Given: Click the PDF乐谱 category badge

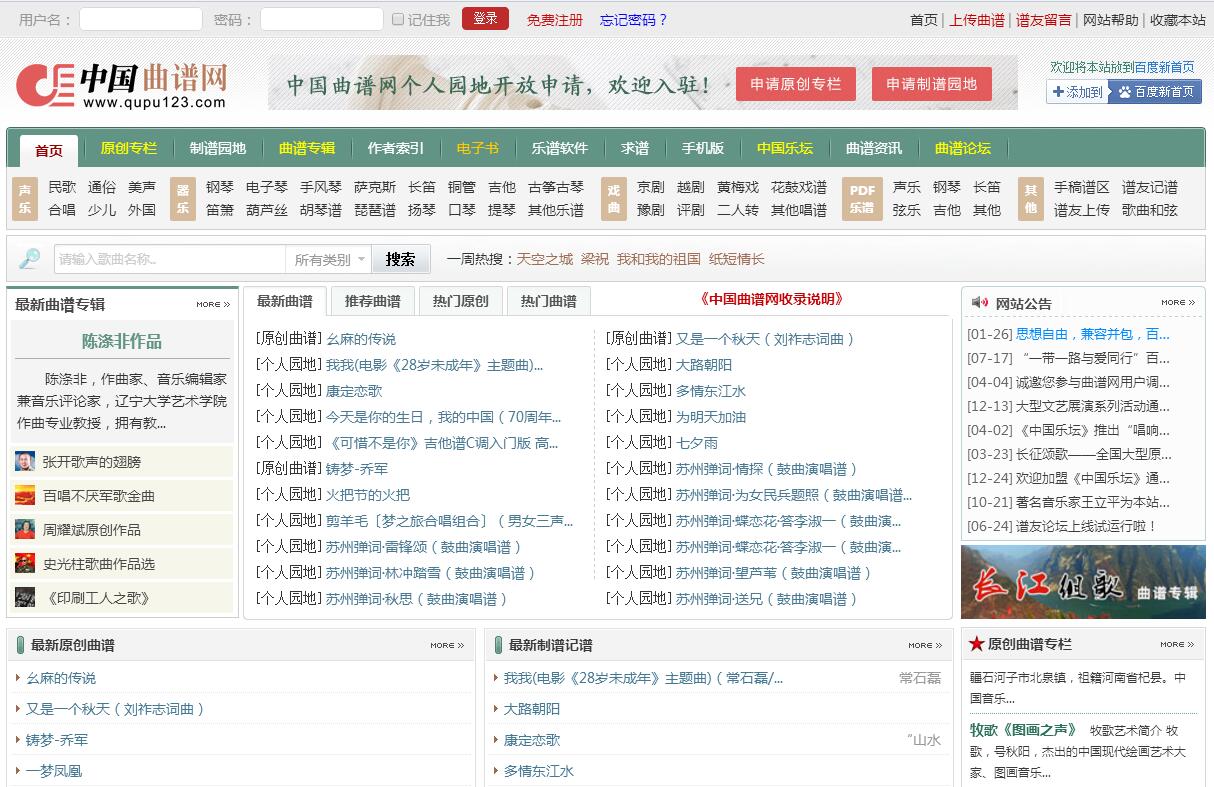Looking at the screenshot, I should (x=861, y=198).
